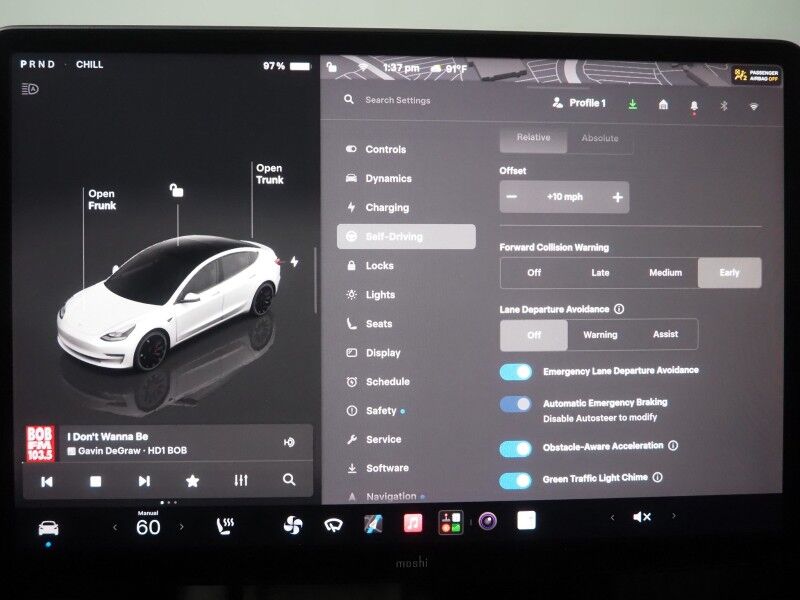Show Green Traffic Light Chime info icon
This screenshot has width=800, height=600.
coord(658,478)
